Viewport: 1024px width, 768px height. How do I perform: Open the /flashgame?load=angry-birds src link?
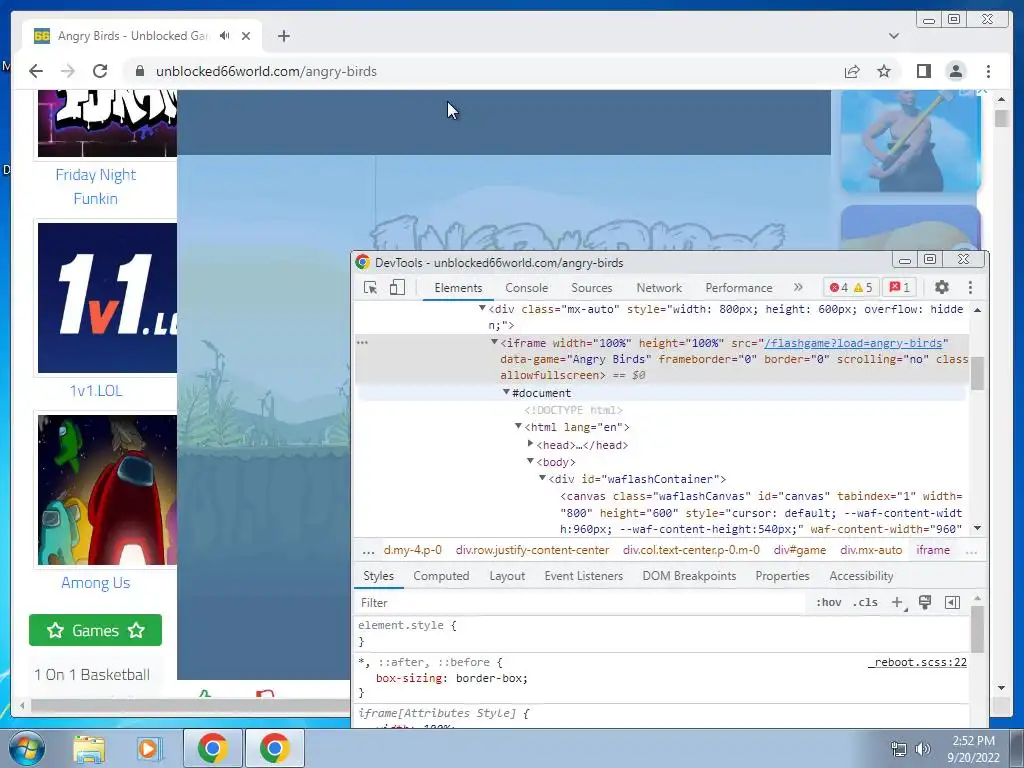point(854,343)
